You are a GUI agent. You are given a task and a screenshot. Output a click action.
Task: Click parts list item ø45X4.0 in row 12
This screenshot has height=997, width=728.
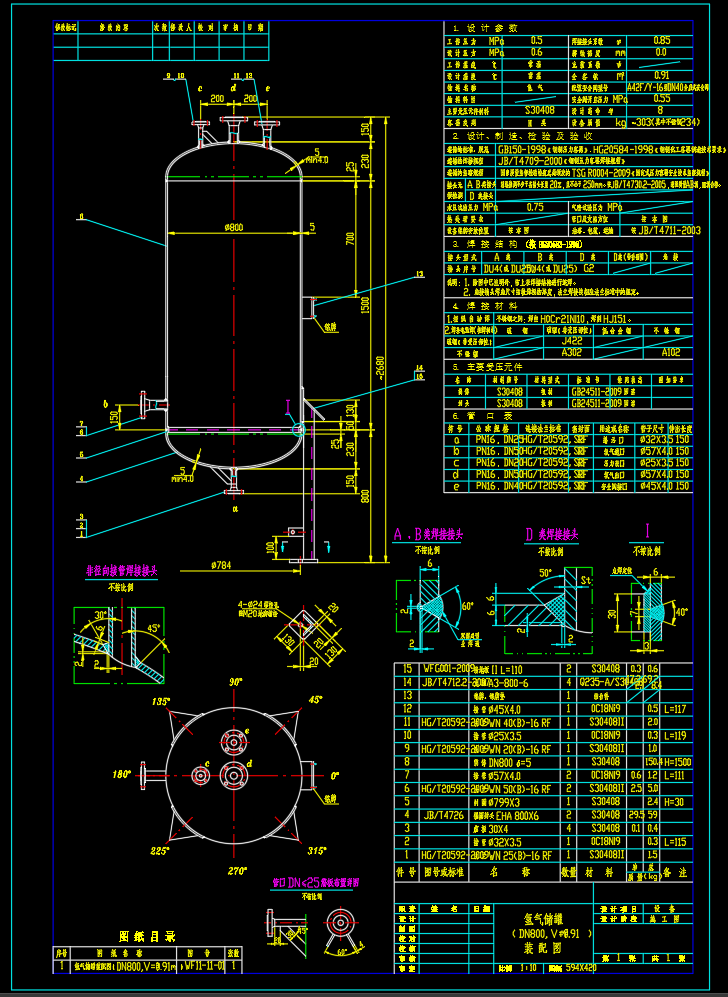502,709
